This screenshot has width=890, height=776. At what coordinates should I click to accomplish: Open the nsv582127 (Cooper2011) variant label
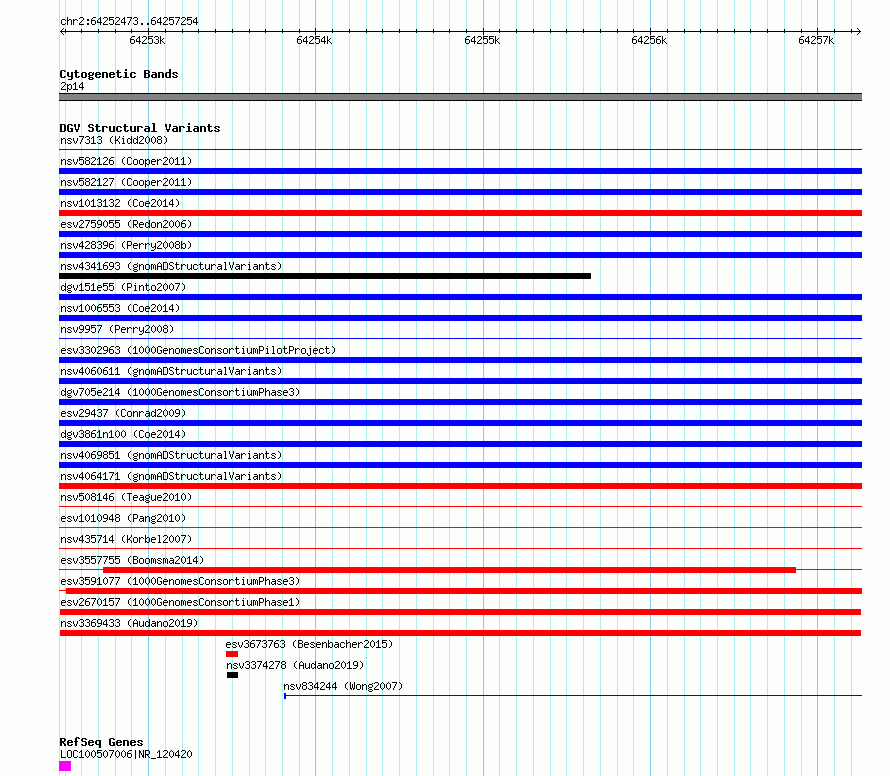point(126,182)
